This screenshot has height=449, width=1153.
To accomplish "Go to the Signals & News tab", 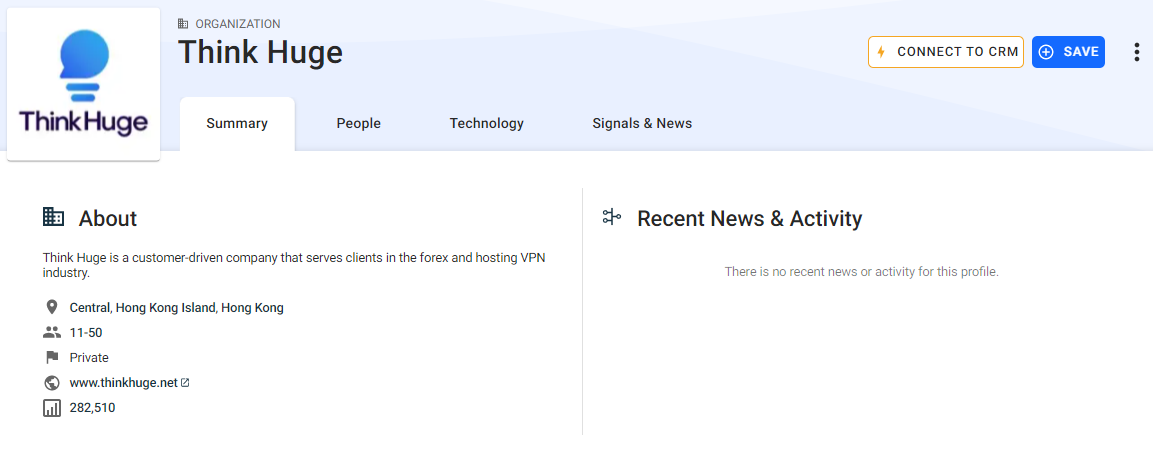I will [641, 124].
